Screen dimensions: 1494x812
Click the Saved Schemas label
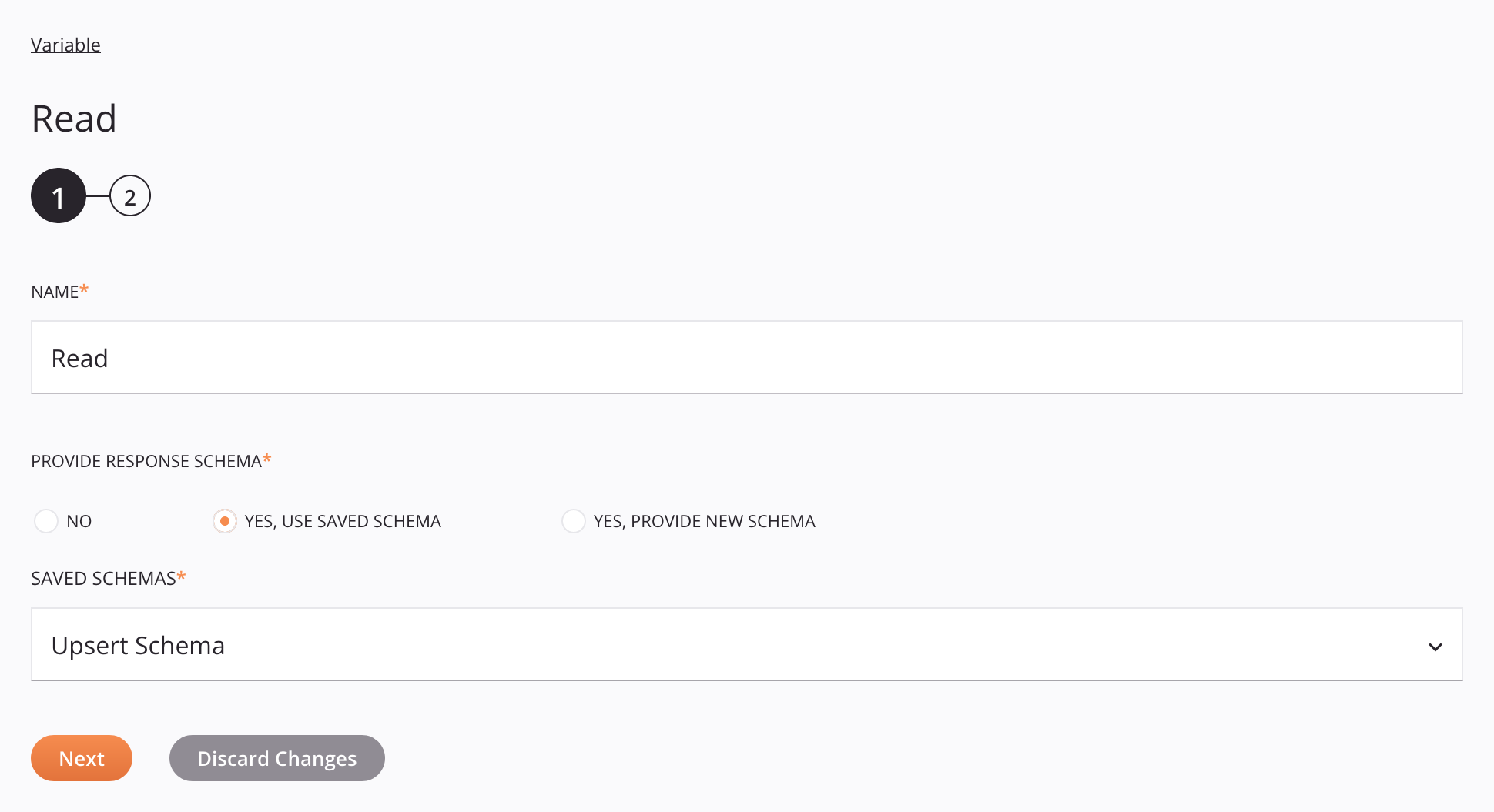click(x=103, y=579)
